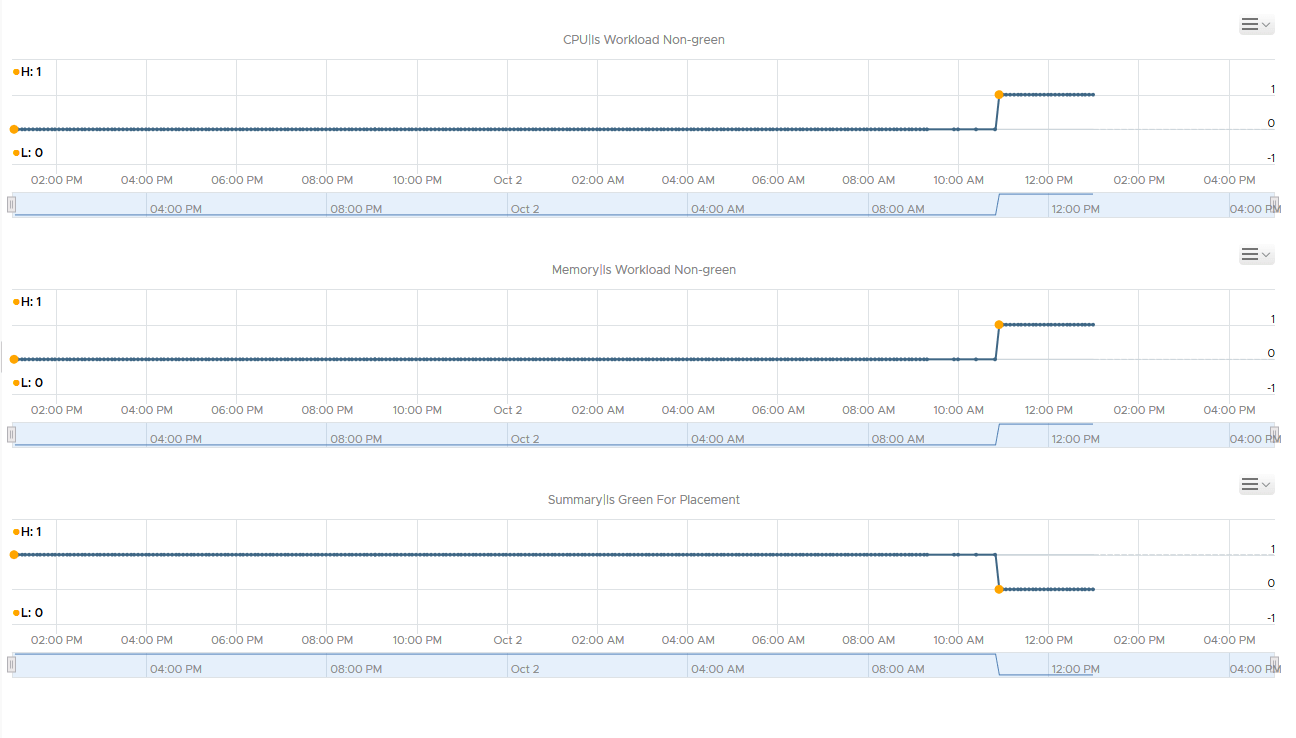1296x738 pixels.
Task: Open the Summary Green For Placement chart menu
Action: tap(1256, 485)
